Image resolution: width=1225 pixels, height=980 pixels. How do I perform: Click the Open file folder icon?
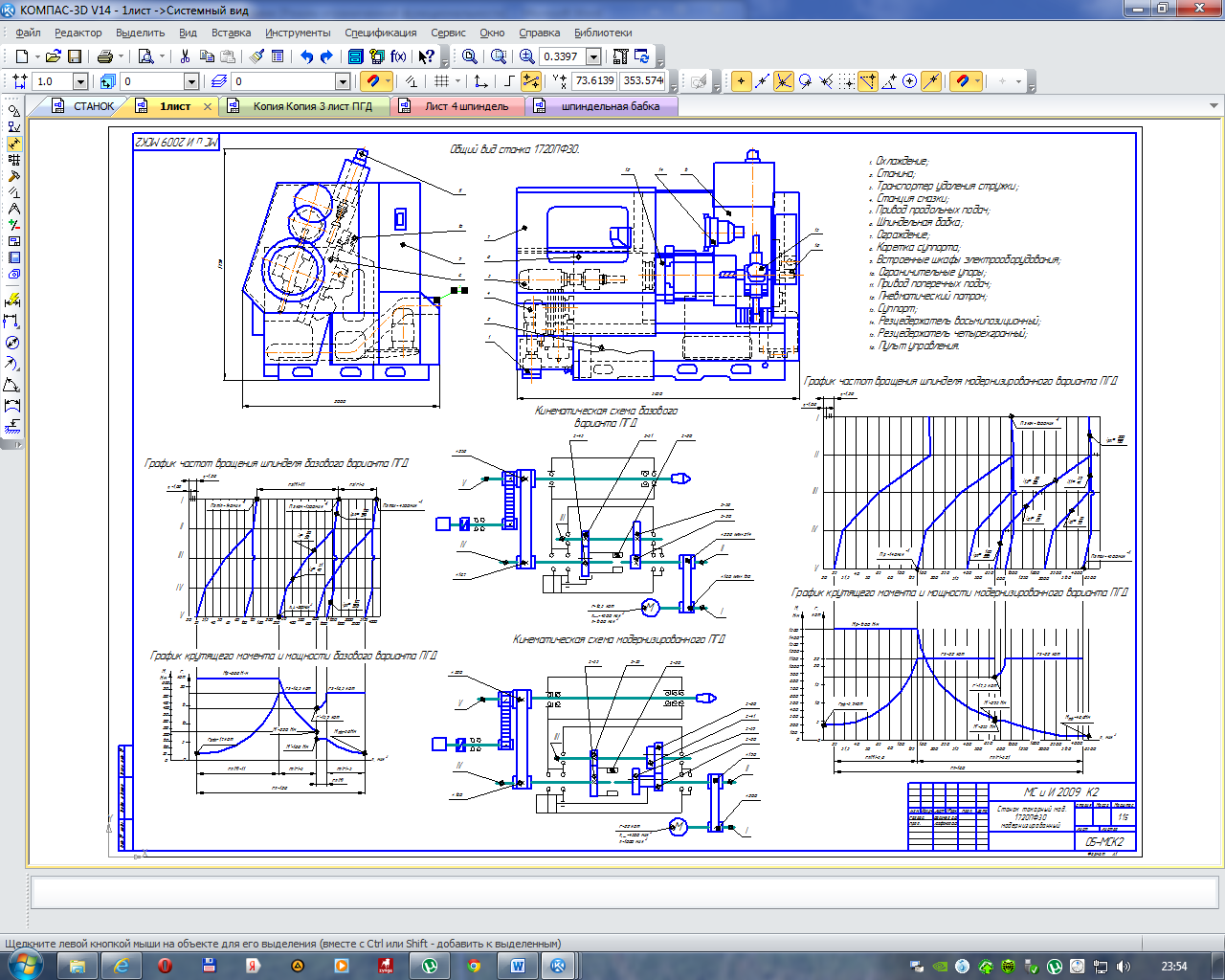54,56
